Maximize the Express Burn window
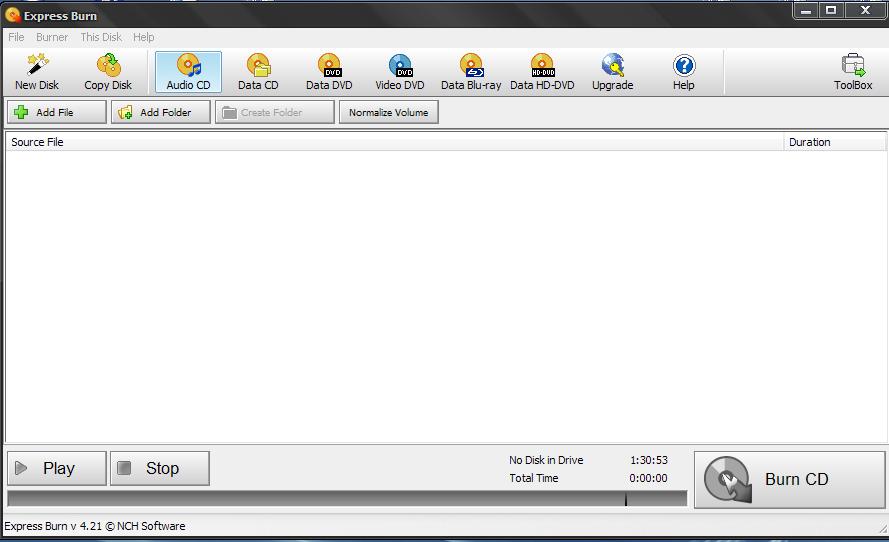Viewport: 889px width, 542px height. coord(831,10)
